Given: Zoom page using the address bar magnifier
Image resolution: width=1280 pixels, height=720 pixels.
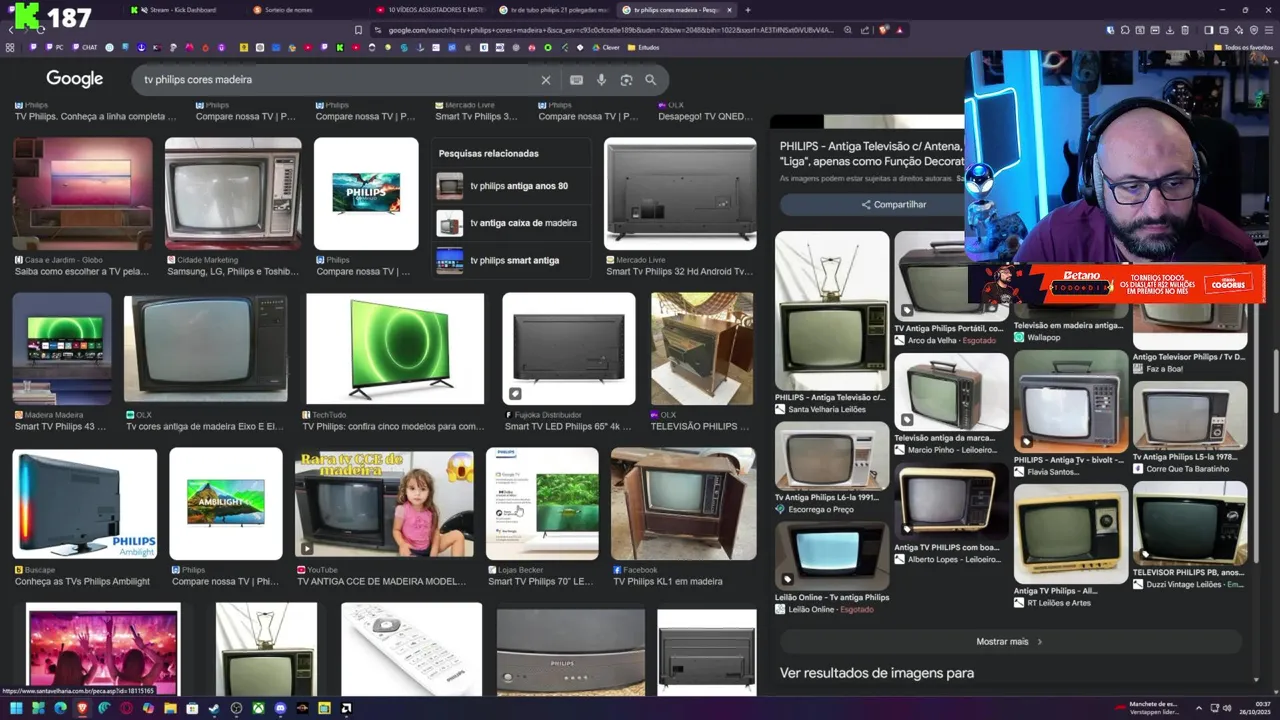Looking at the screenshot, I should pos(847,30).
